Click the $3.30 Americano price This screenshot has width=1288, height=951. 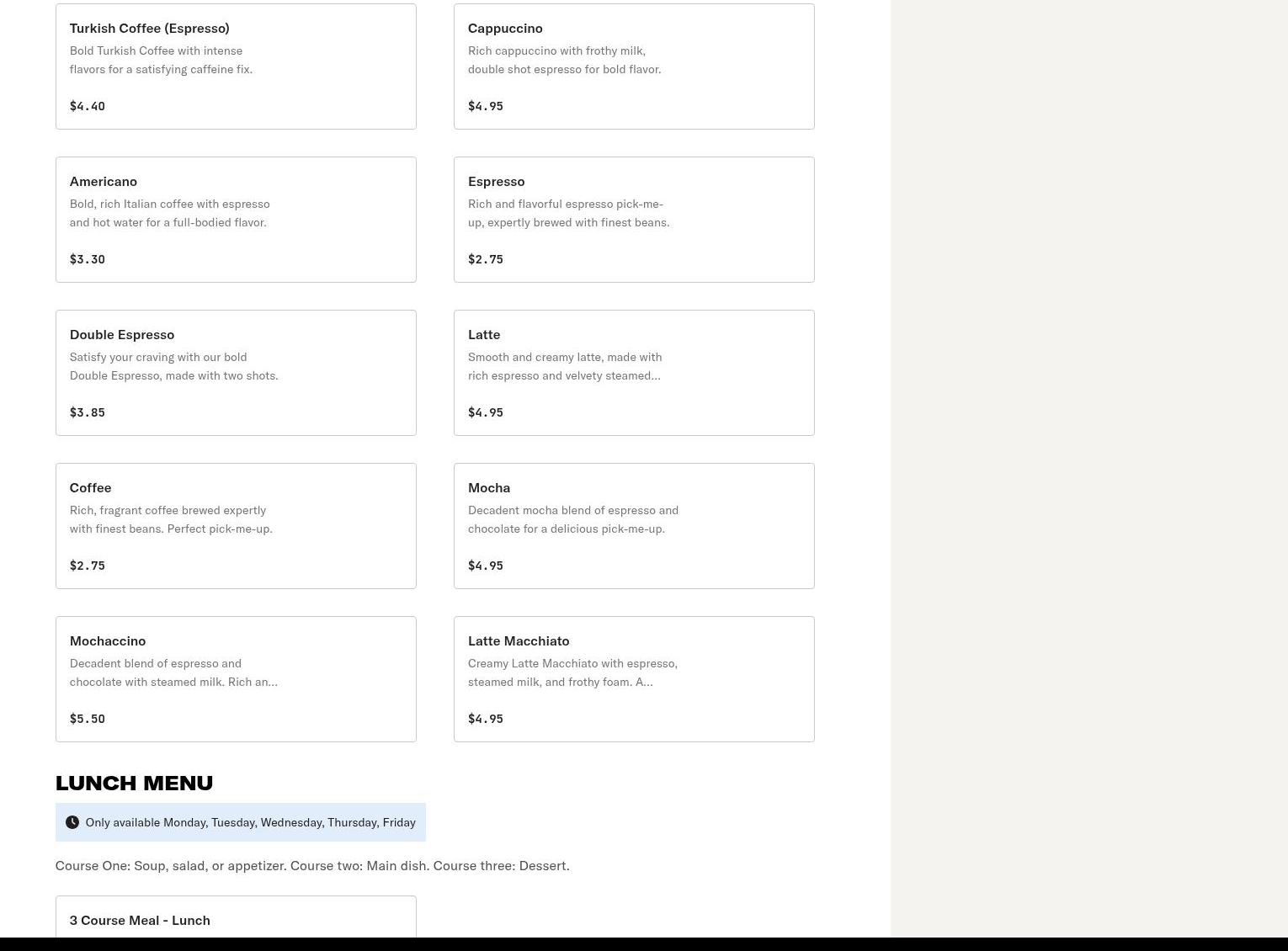[88, 259]
